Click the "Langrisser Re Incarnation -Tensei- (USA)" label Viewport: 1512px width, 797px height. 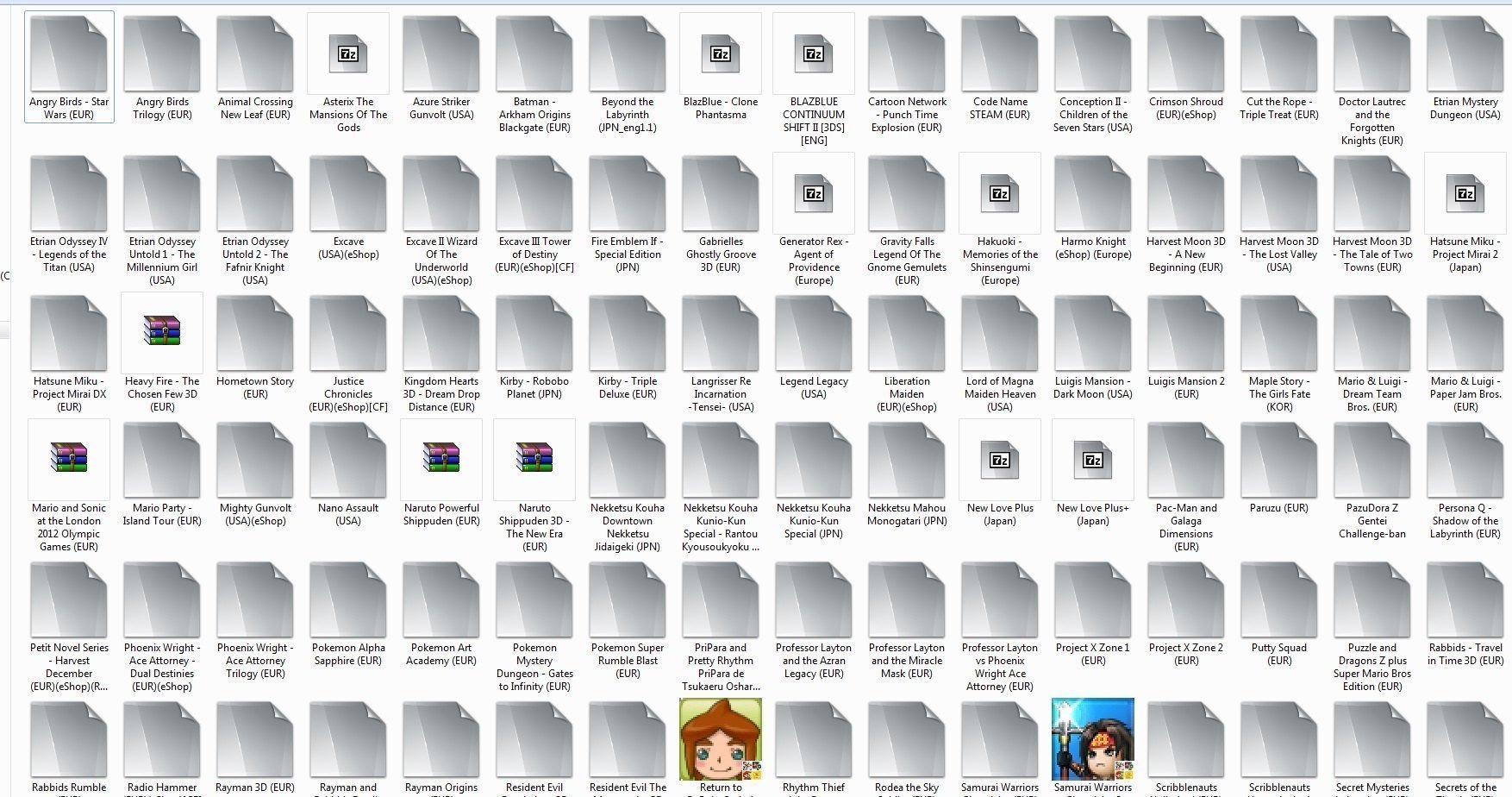[x=721, y=394]
